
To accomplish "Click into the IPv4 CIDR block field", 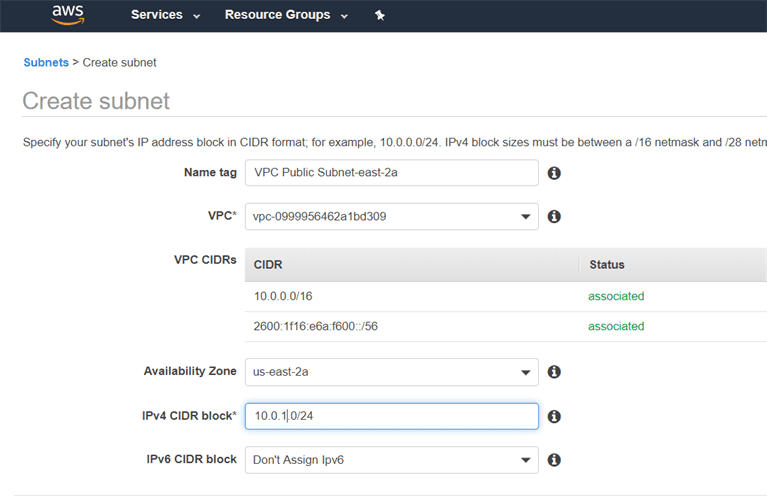I will tap(391, 416).
